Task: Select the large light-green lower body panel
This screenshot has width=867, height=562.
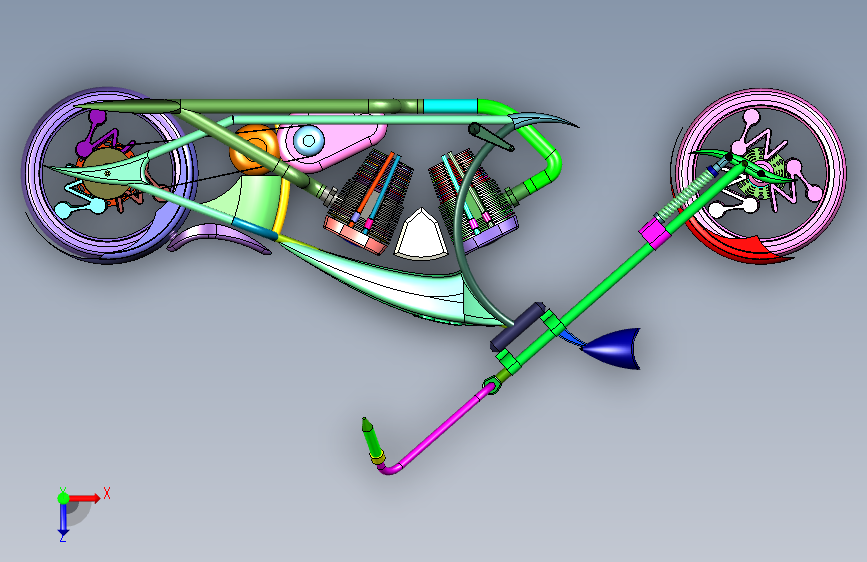Action: point(382,285)
